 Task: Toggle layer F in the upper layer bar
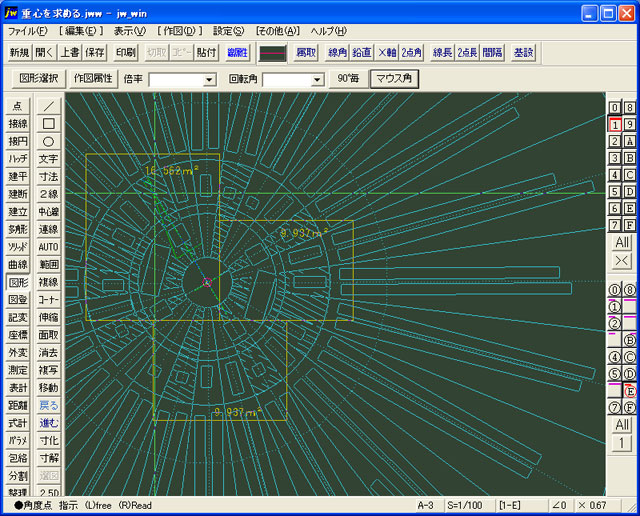[629, 225]
